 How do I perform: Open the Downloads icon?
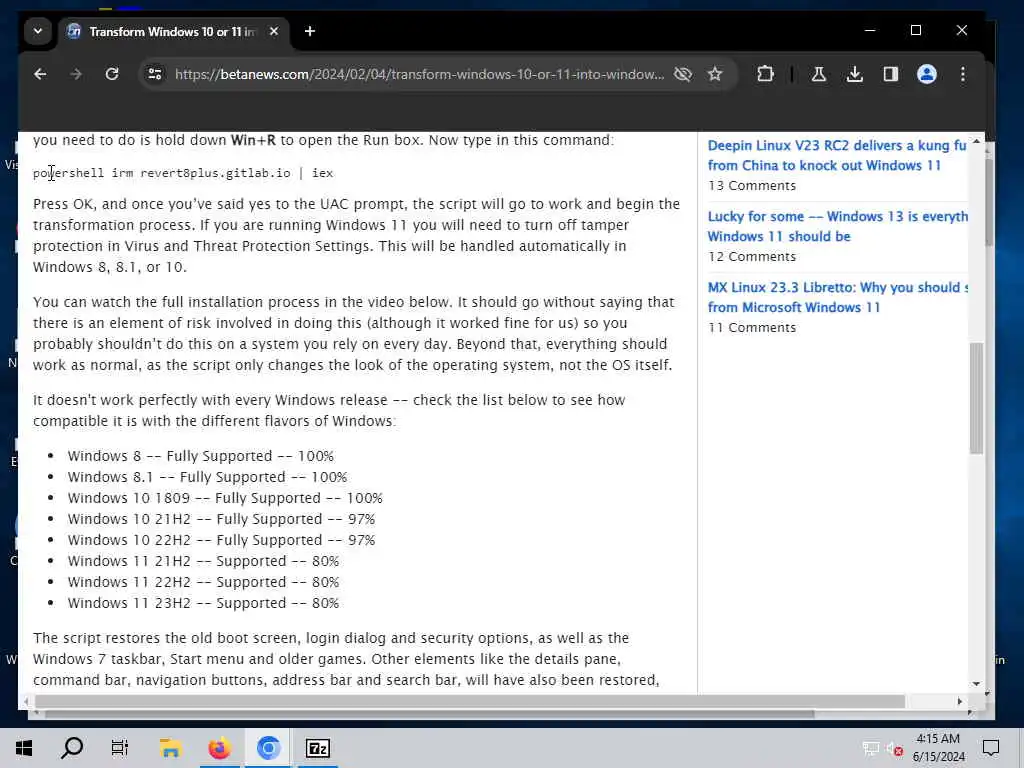[855, 74]
